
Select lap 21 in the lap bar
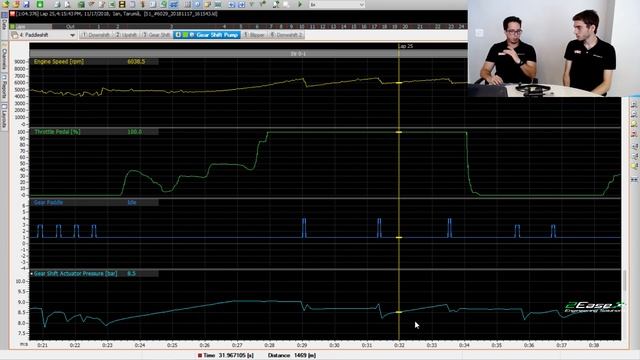[x=420, y=27]
